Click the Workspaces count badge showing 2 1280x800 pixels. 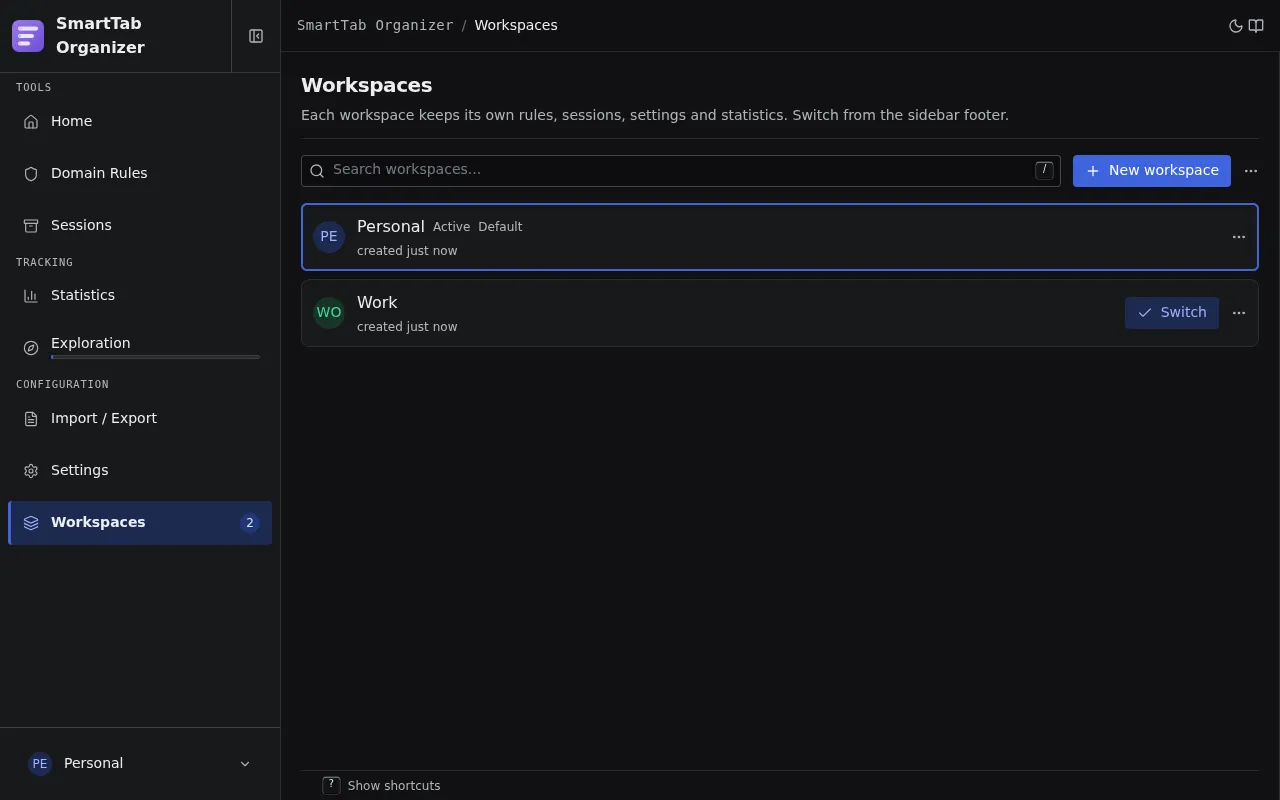click(x=250, y=523)
